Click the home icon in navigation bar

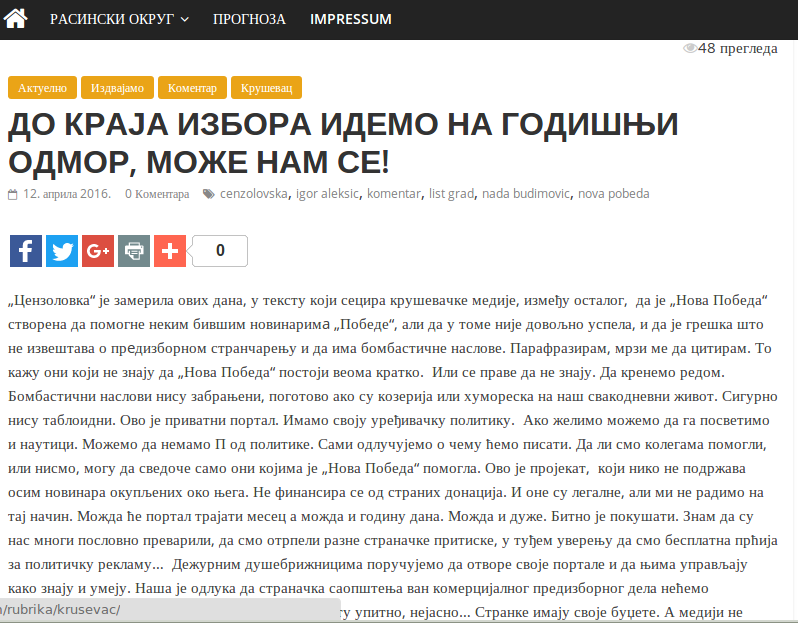16,19
